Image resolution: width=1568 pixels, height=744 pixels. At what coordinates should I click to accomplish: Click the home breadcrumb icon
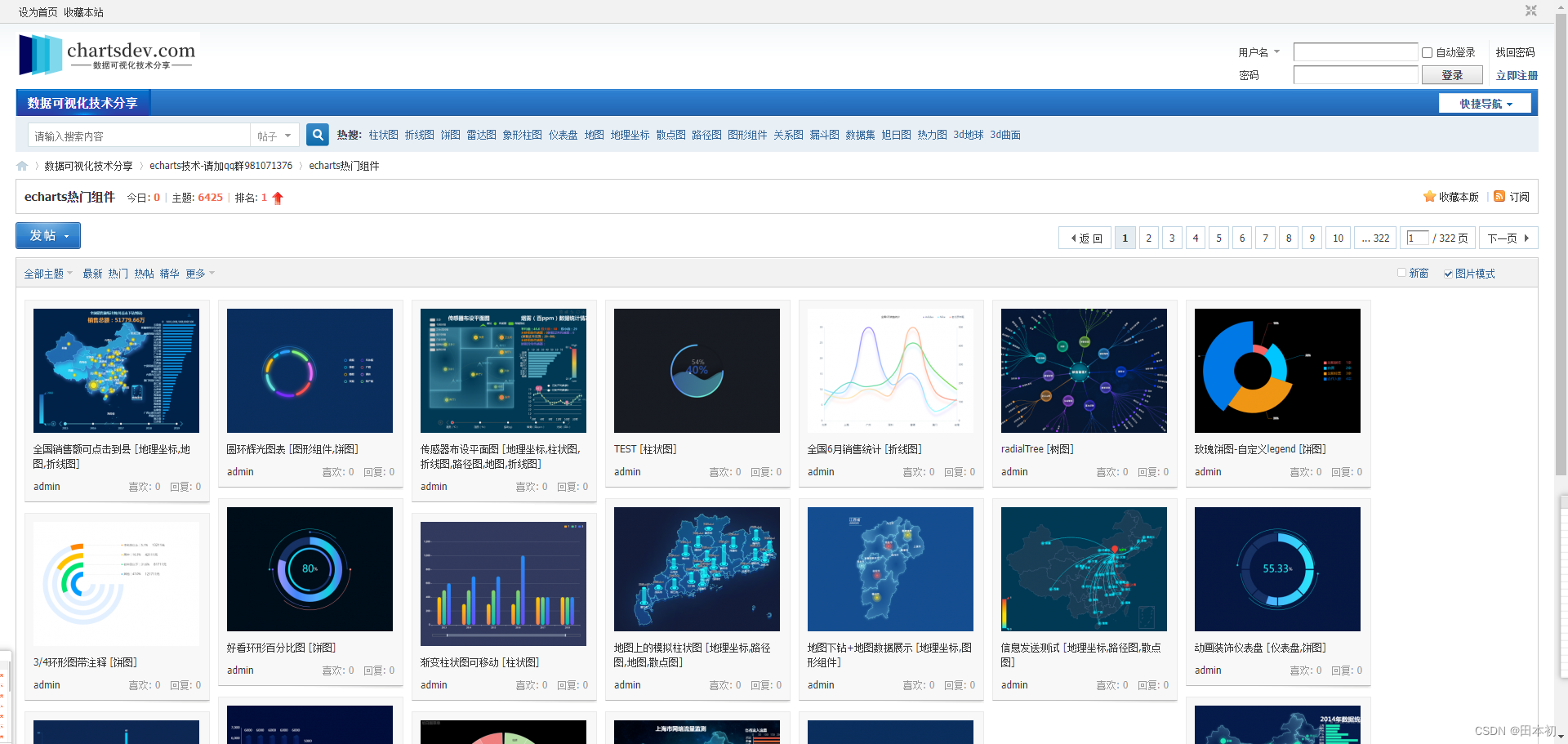click(x=22, y=166)
